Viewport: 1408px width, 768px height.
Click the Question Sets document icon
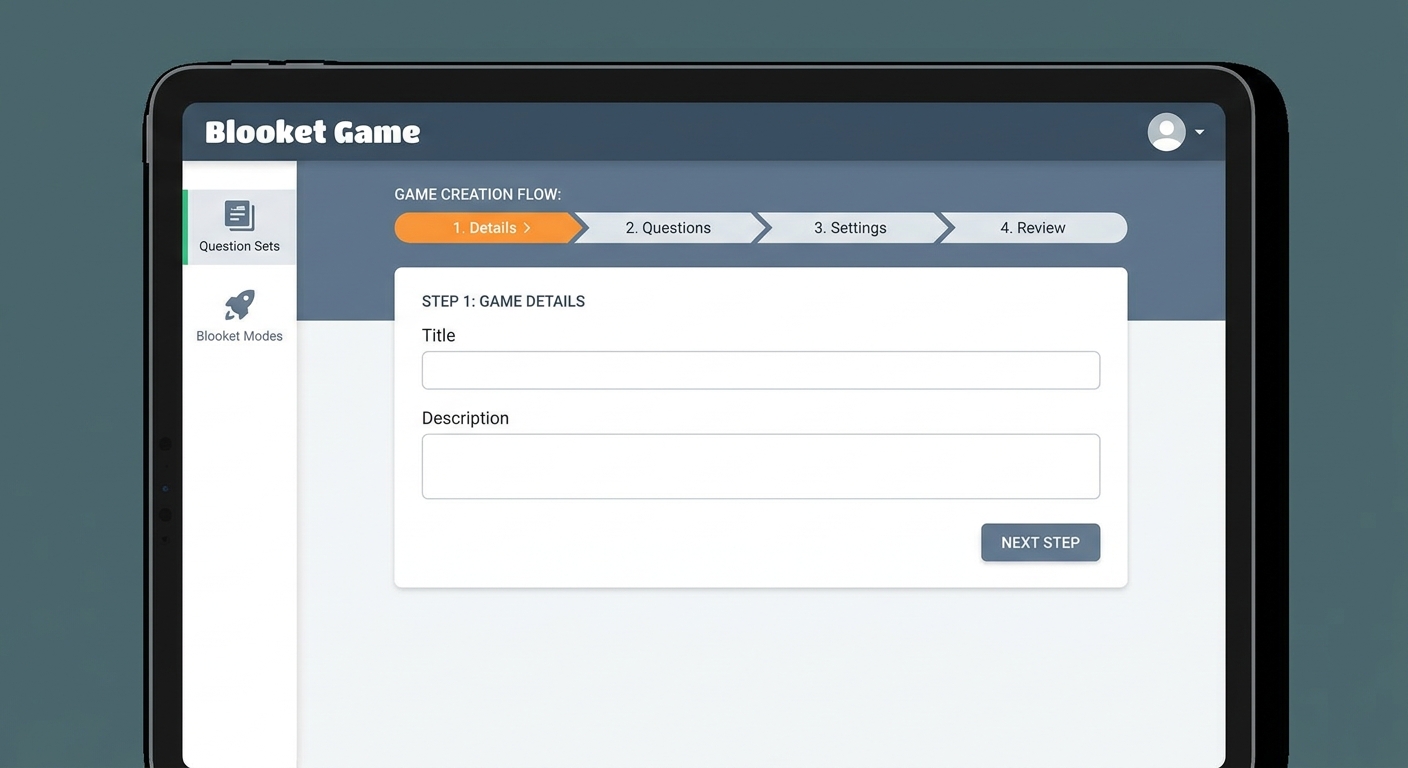[239, 215]
